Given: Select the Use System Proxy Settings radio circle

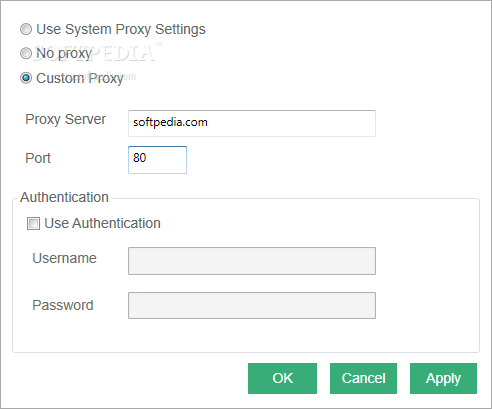Looking at the screenshot, I should (26, 29).
